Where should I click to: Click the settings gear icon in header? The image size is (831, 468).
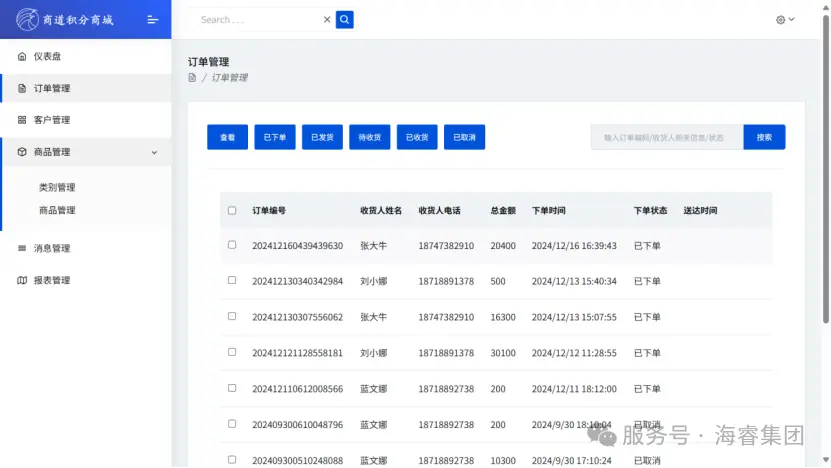click(x=780, y=20)
